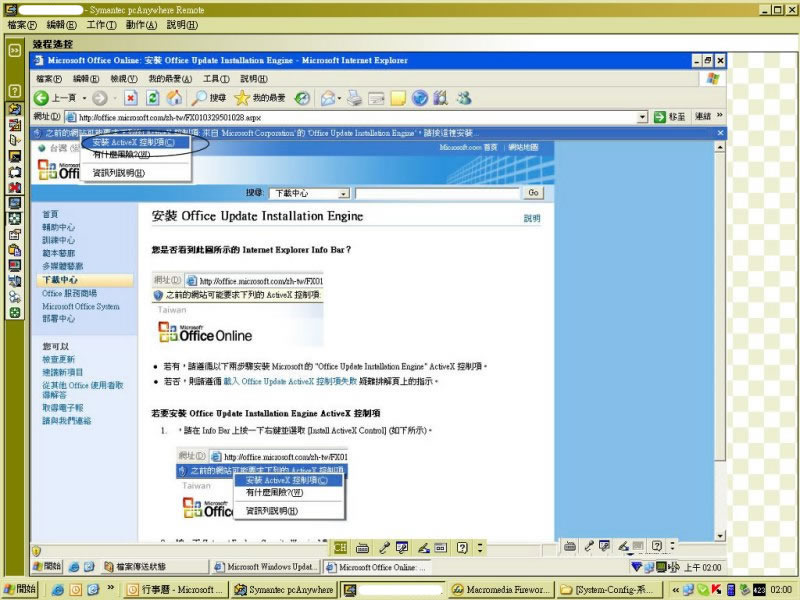Open the IME help question mark icon

pos(462,548)
